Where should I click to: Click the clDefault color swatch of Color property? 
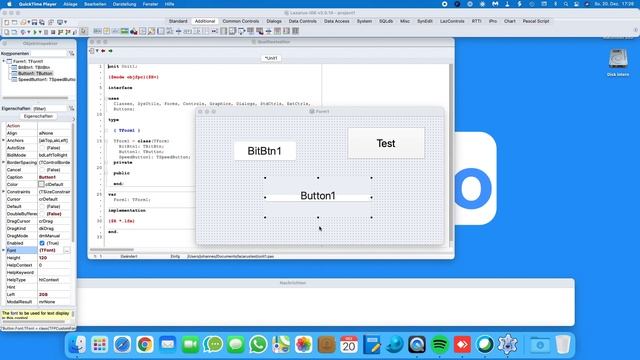coord(41,184)
